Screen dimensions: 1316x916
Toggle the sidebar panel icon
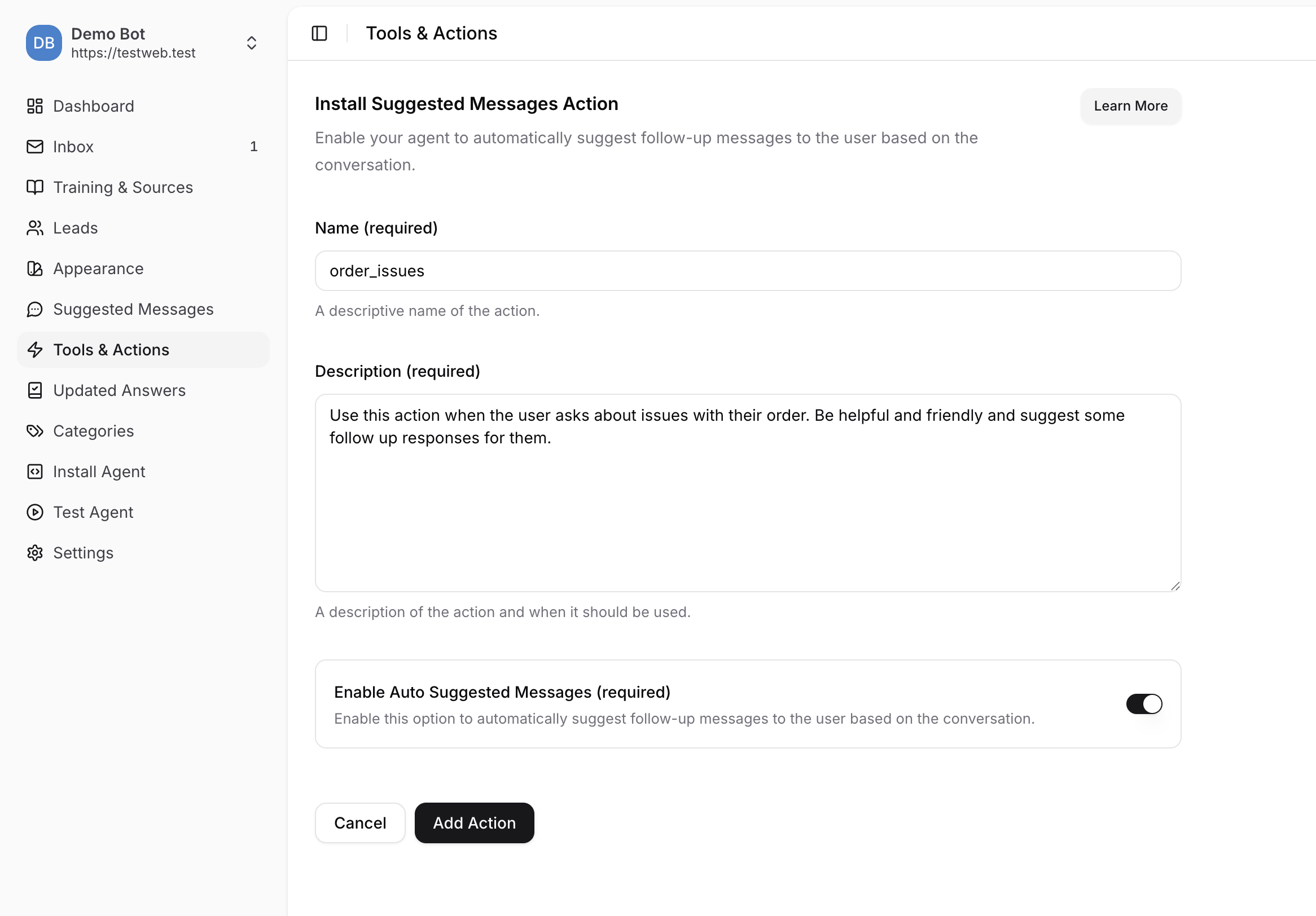319,33
